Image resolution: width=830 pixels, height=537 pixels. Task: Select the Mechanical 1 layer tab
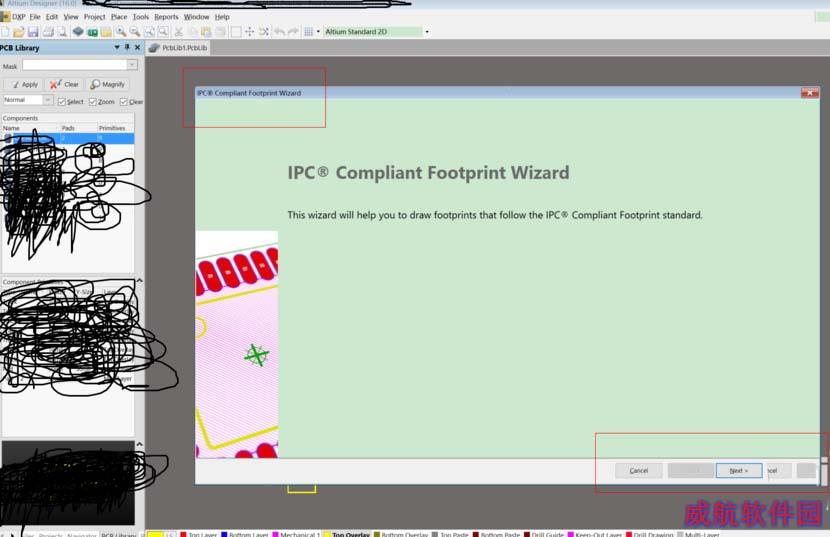[x=296, y=534]
